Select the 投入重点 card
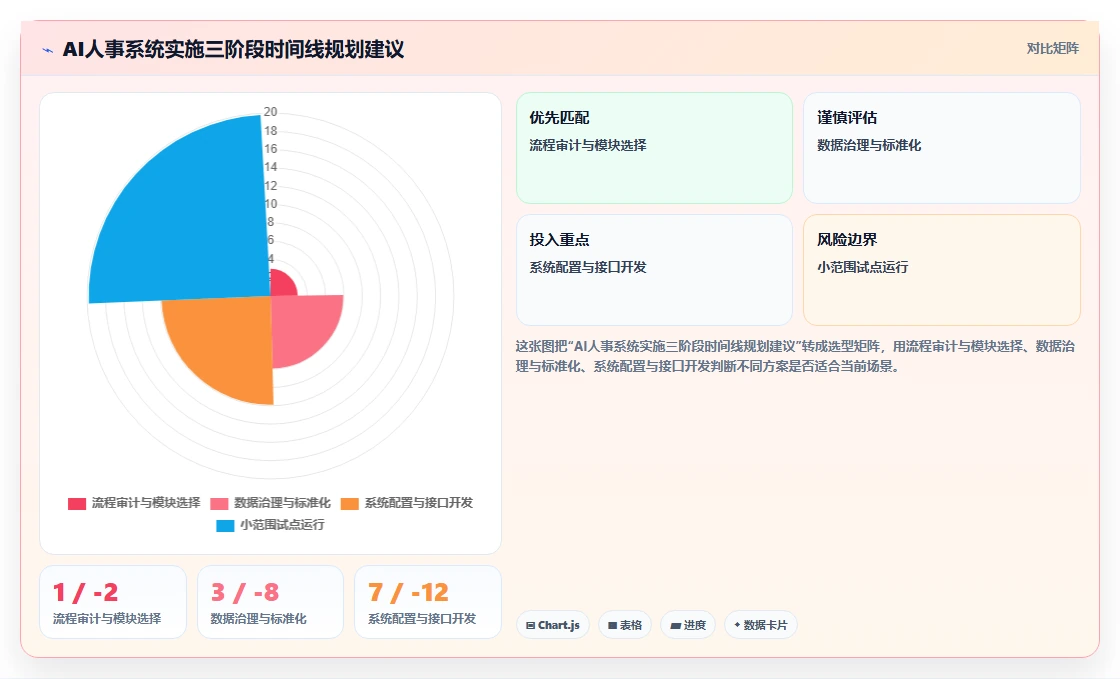 (654, 270)
